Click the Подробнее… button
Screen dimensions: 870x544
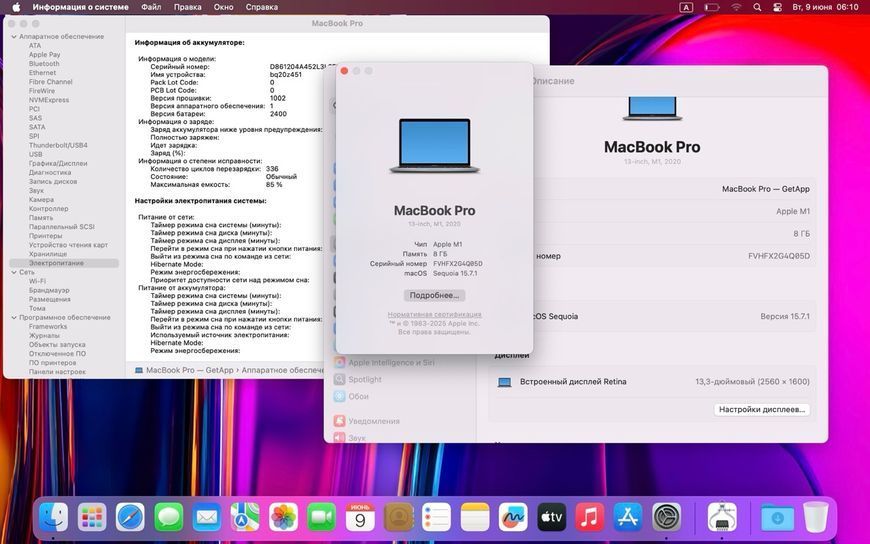434,295
